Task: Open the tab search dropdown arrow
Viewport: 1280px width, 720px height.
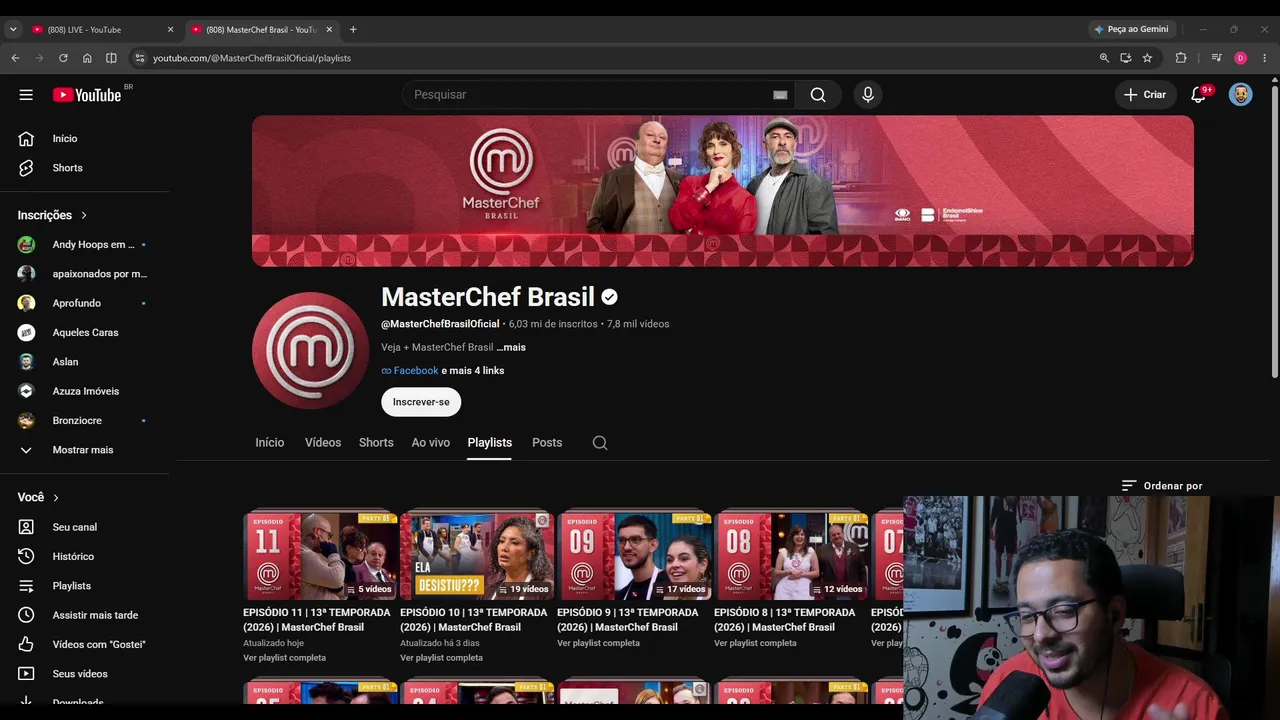Action: [13, 30]
